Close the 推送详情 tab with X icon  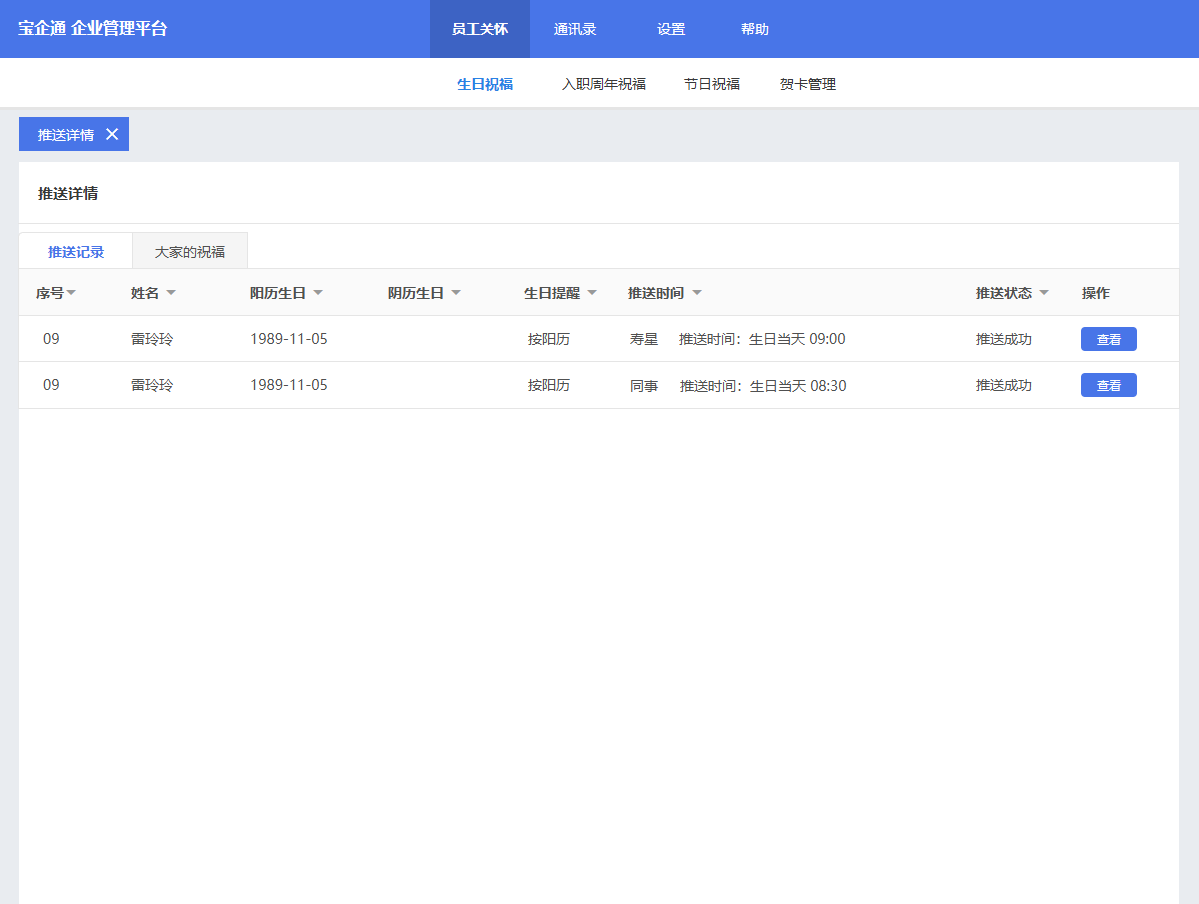pos(112,135)
